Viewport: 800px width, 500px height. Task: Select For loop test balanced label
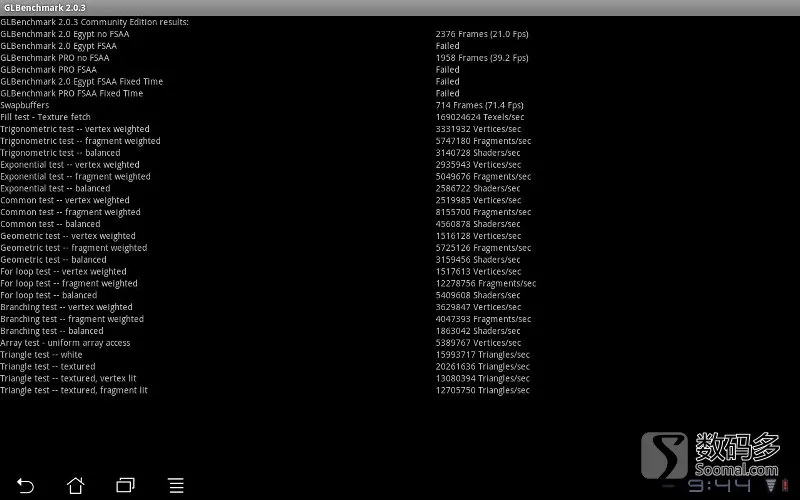click(48, 295)
